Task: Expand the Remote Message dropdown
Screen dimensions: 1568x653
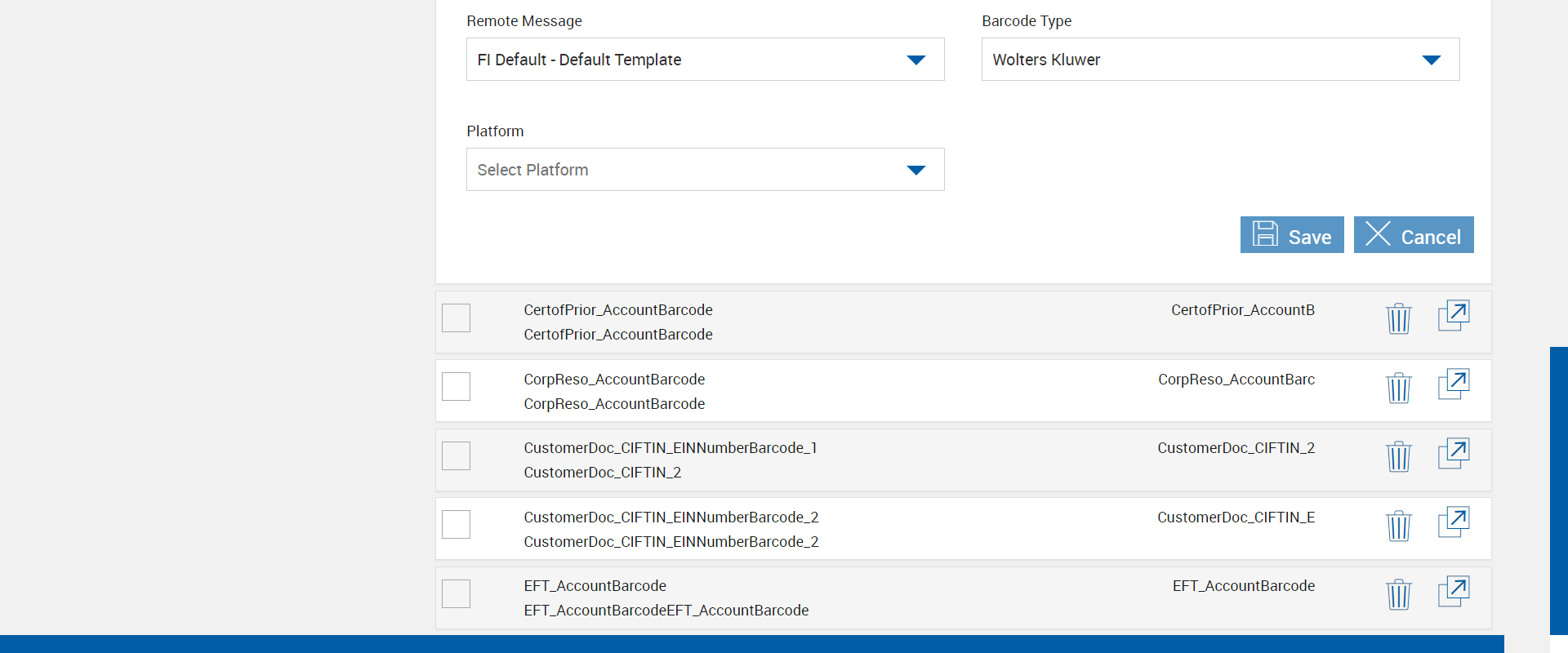Action: pos(705,60)
